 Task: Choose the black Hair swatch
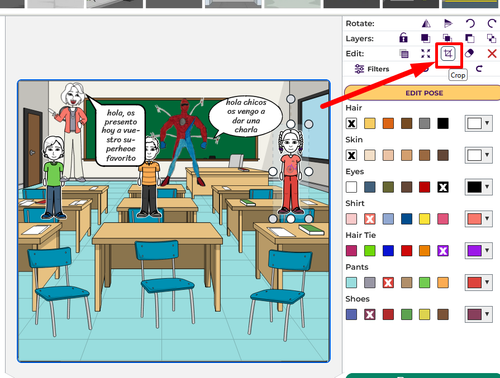443,123
